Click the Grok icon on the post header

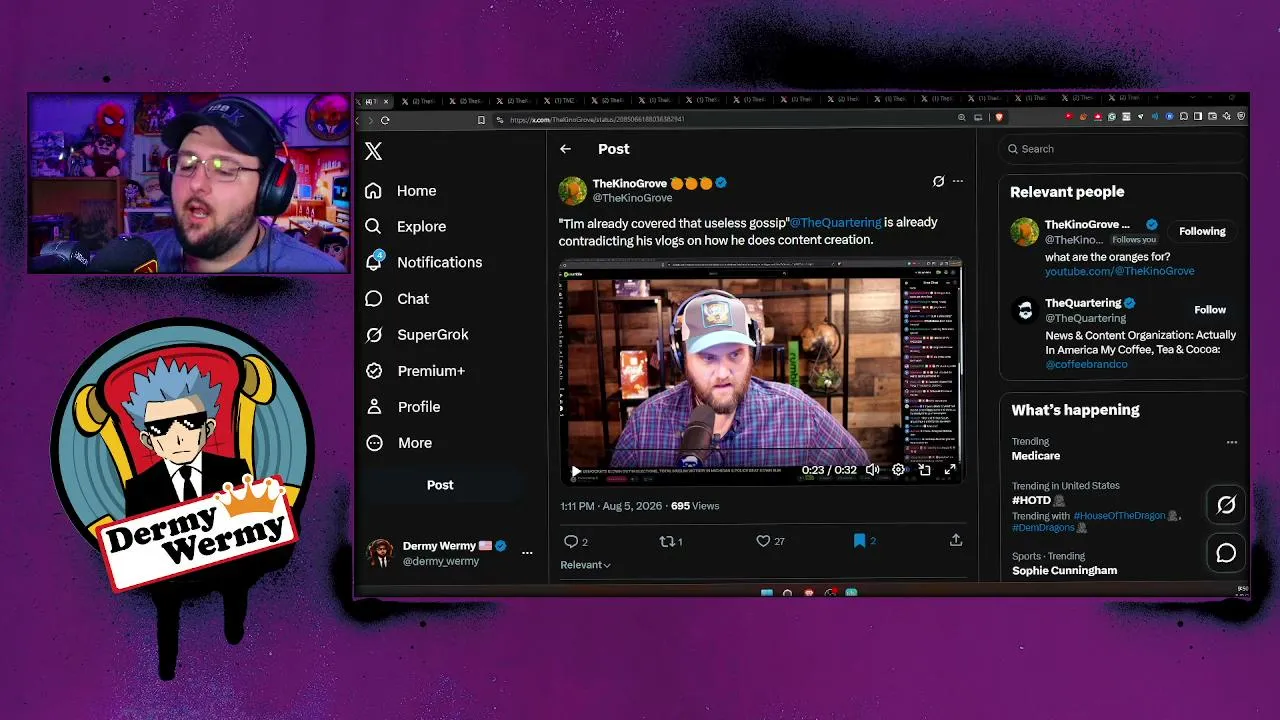938,181
